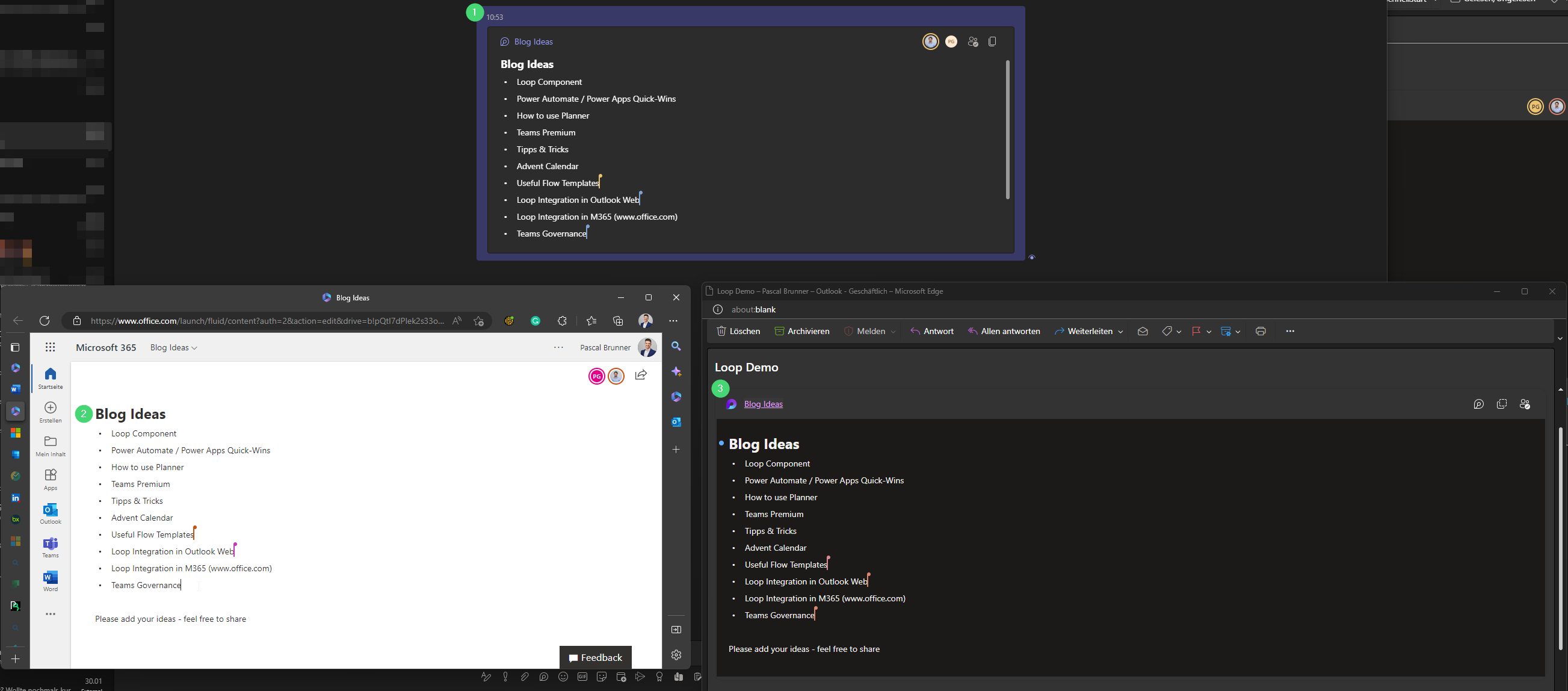
Task: Click the Teams Loop component scrollbar
Action: click(1007, 129)
